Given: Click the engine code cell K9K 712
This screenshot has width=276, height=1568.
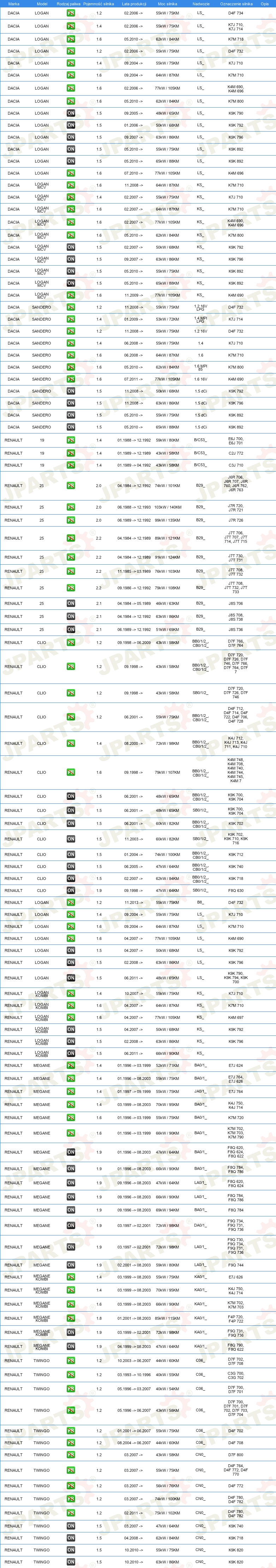Looking at the screenshot, I should coord(236,855).
